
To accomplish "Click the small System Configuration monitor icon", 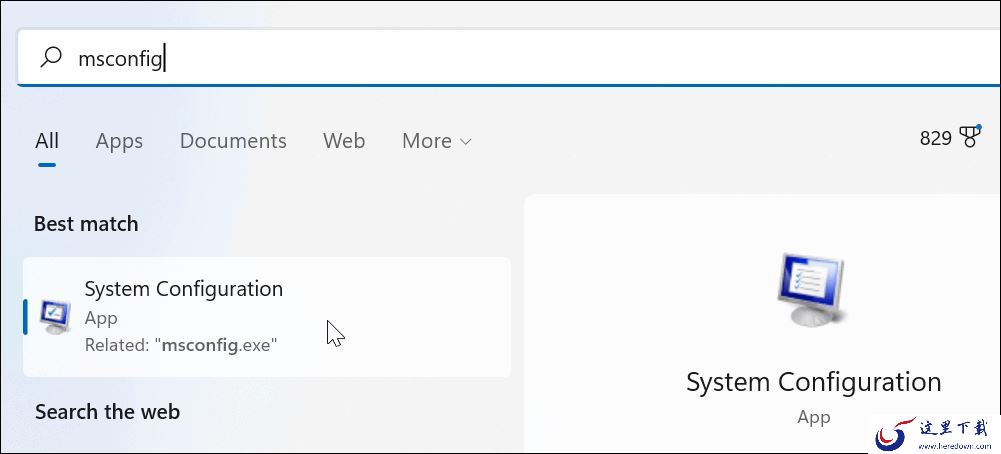I will tap(55, 317).
